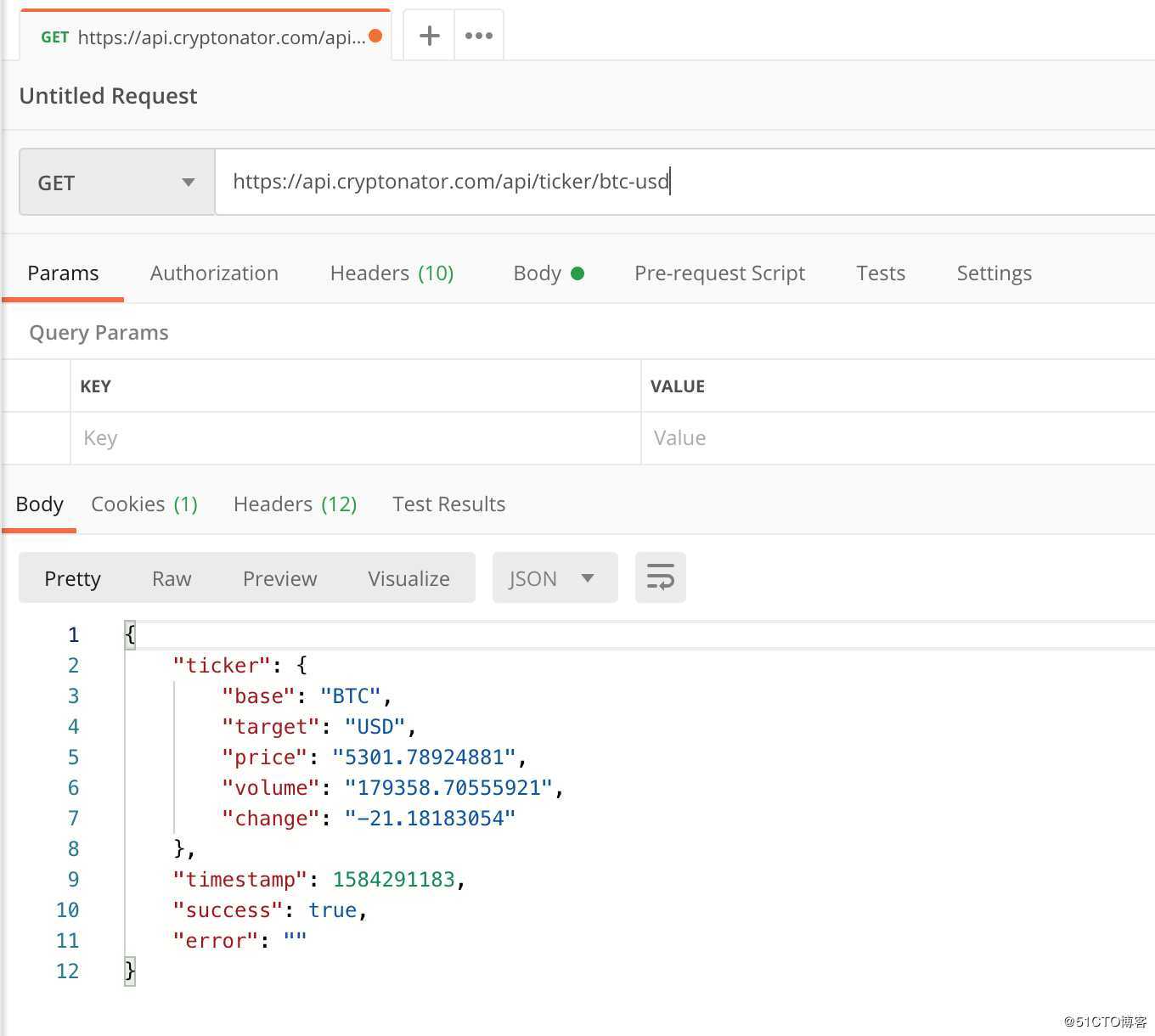
Task: Open the Headers (10) request tab
Action: 392,273
